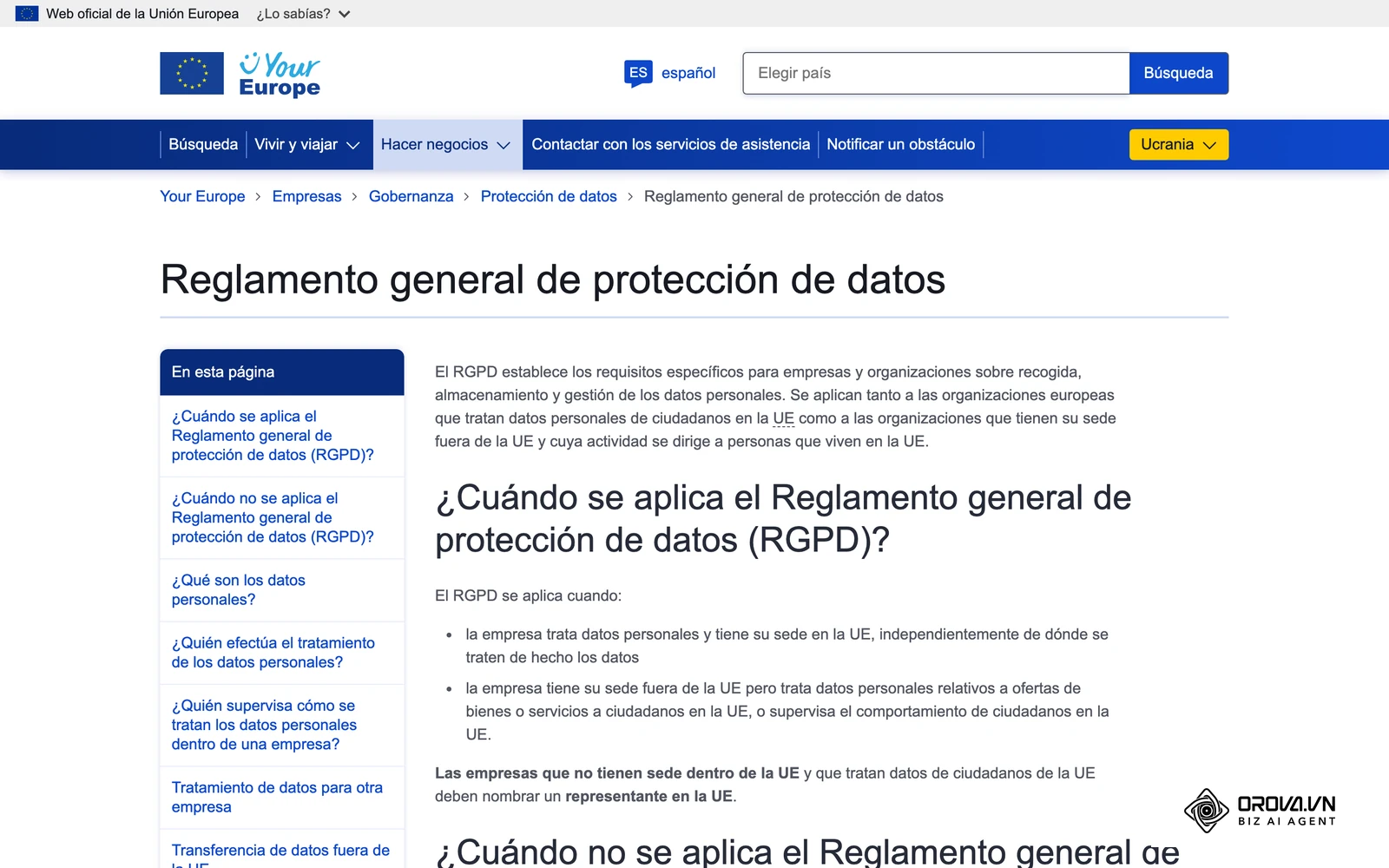Viewport: 1389px width, 868px height.
Task: Click the ES language badge icon
Action: click(x=638, y=73)
